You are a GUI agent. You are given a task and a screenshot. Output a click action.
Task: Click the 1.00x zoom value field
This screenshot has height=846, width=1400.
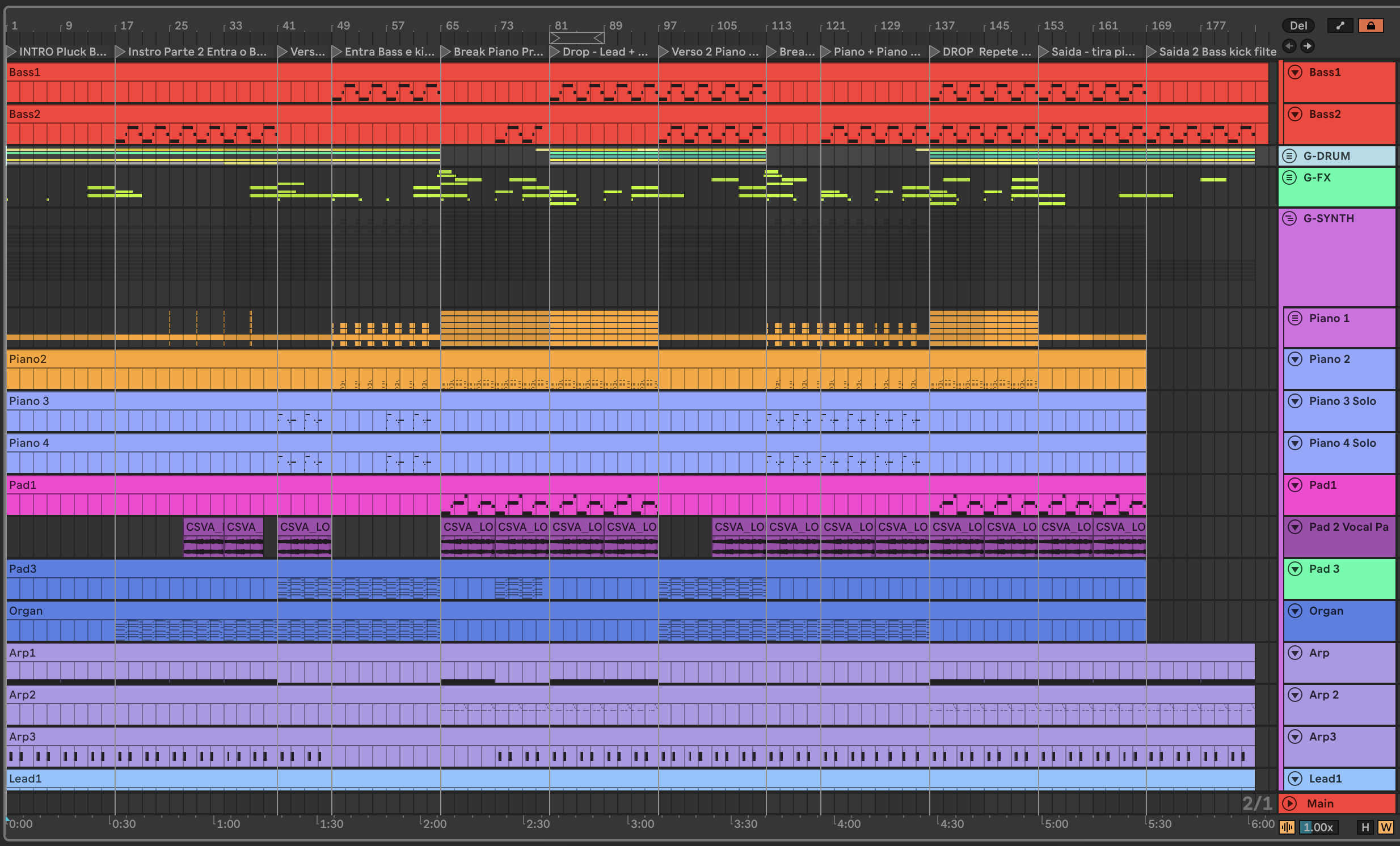[x=1318, y=827]
